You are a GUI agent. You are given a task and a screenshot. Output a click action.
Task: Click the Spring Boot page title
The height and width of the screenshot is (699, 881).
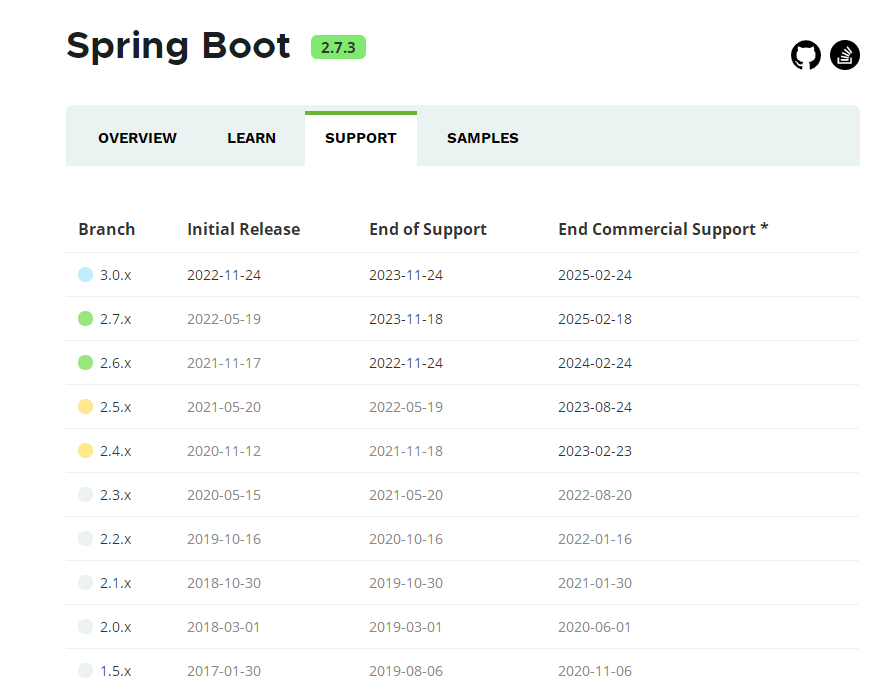(x=178, y=47)
